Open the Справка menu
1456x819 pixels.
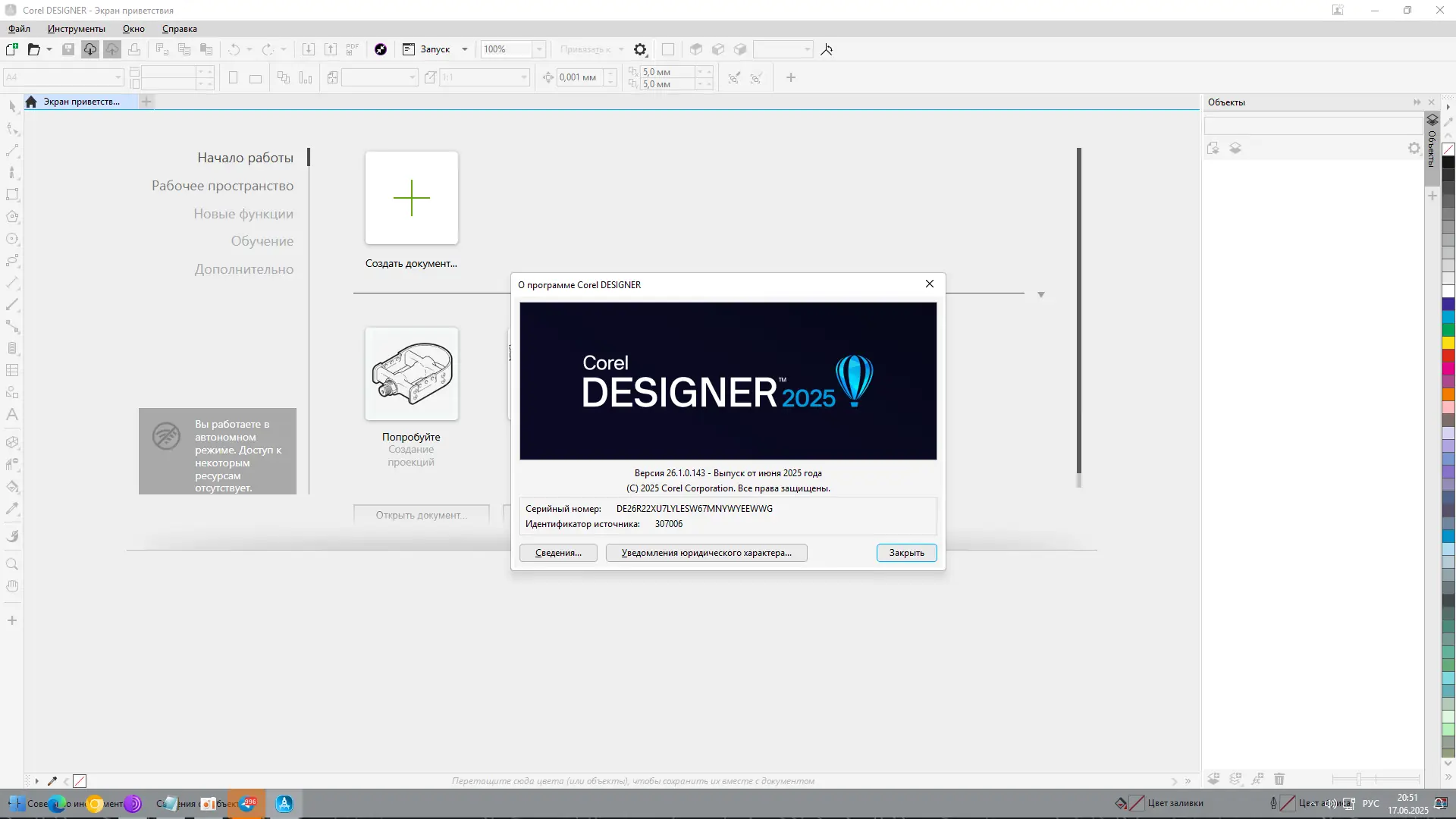coord(179,29)
